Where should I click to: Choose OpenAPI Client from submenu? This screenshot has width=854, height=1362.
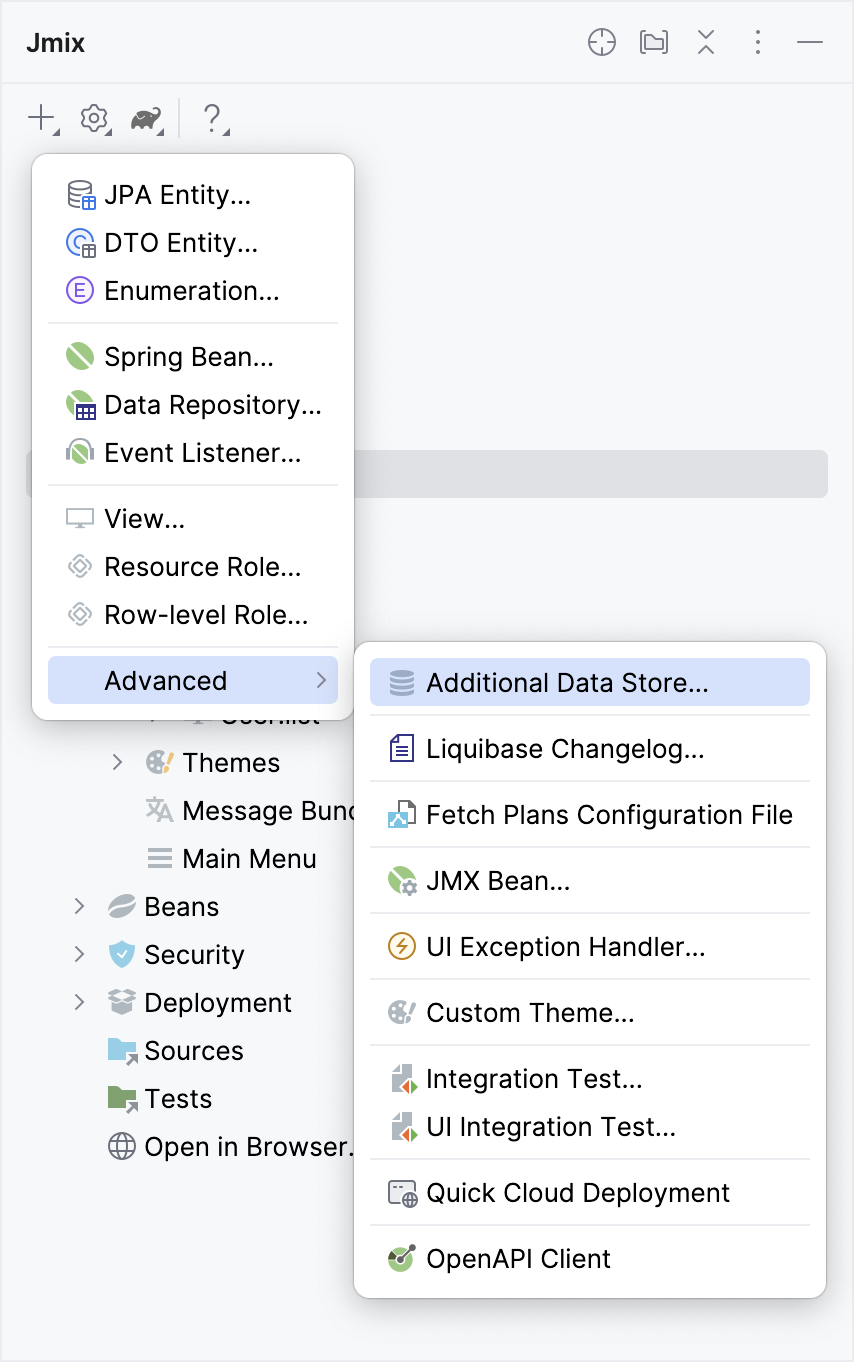point(518,1259)
